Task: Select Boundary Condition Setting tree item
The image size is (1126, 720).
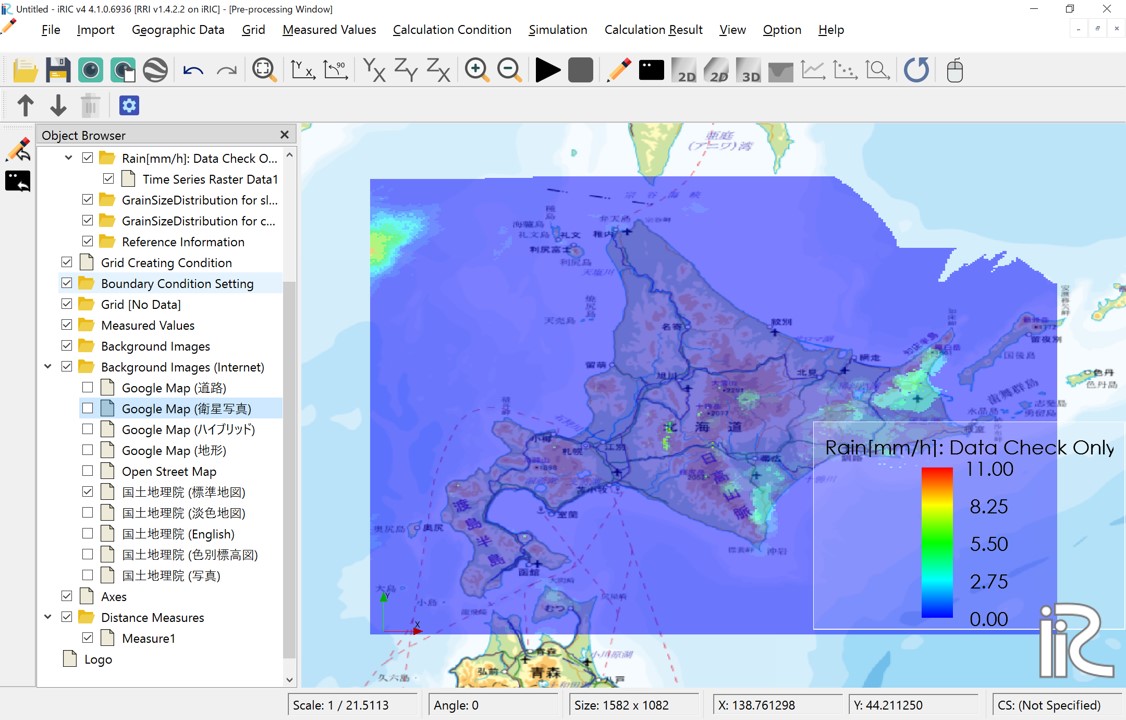Action: (177, 284)
